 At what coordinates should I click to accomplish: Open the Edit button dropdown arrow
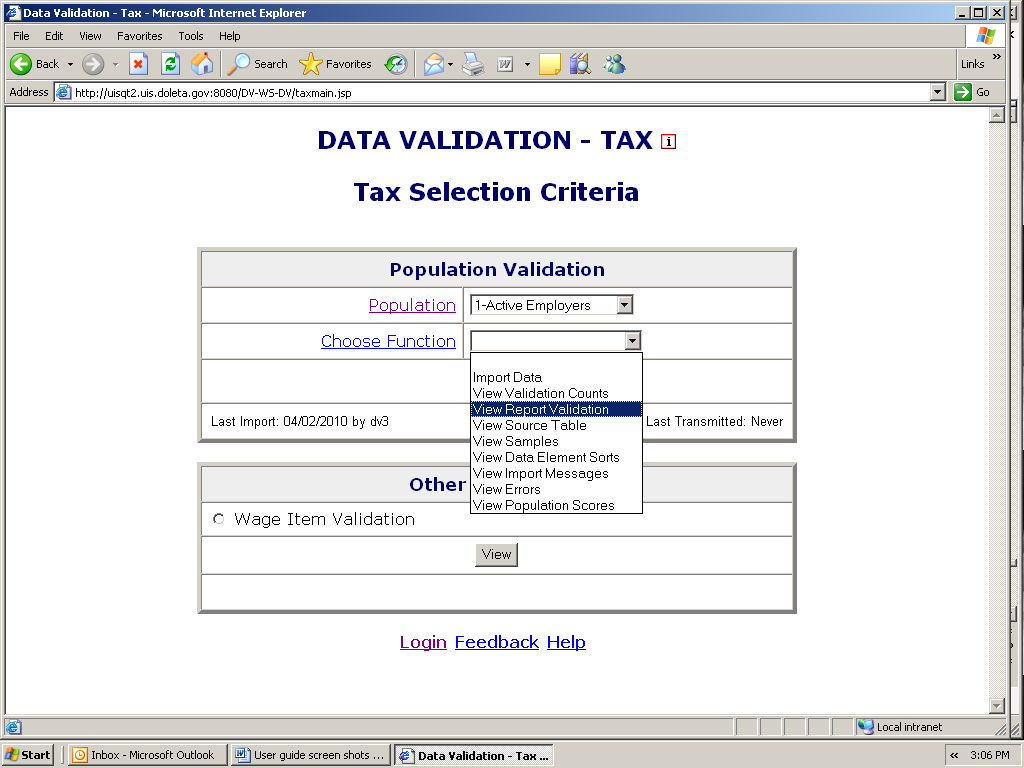[x=527, y=64]
